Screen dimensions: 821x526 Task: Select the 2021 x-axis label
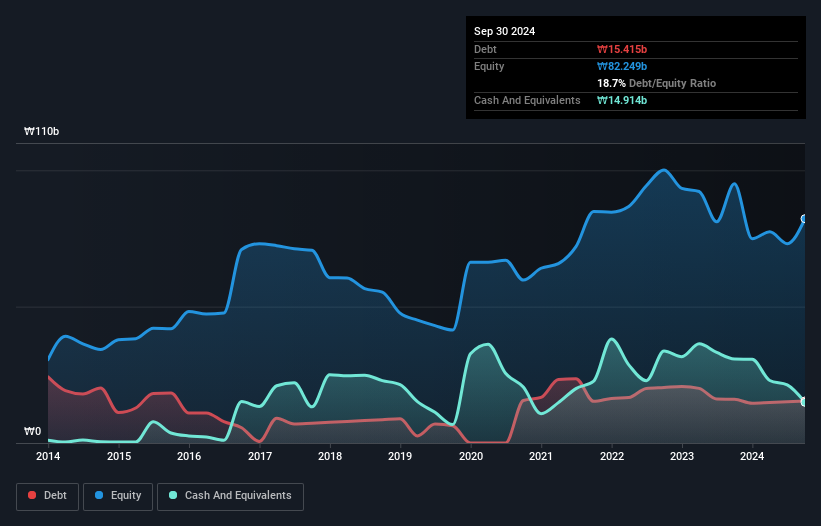point(541,456)
